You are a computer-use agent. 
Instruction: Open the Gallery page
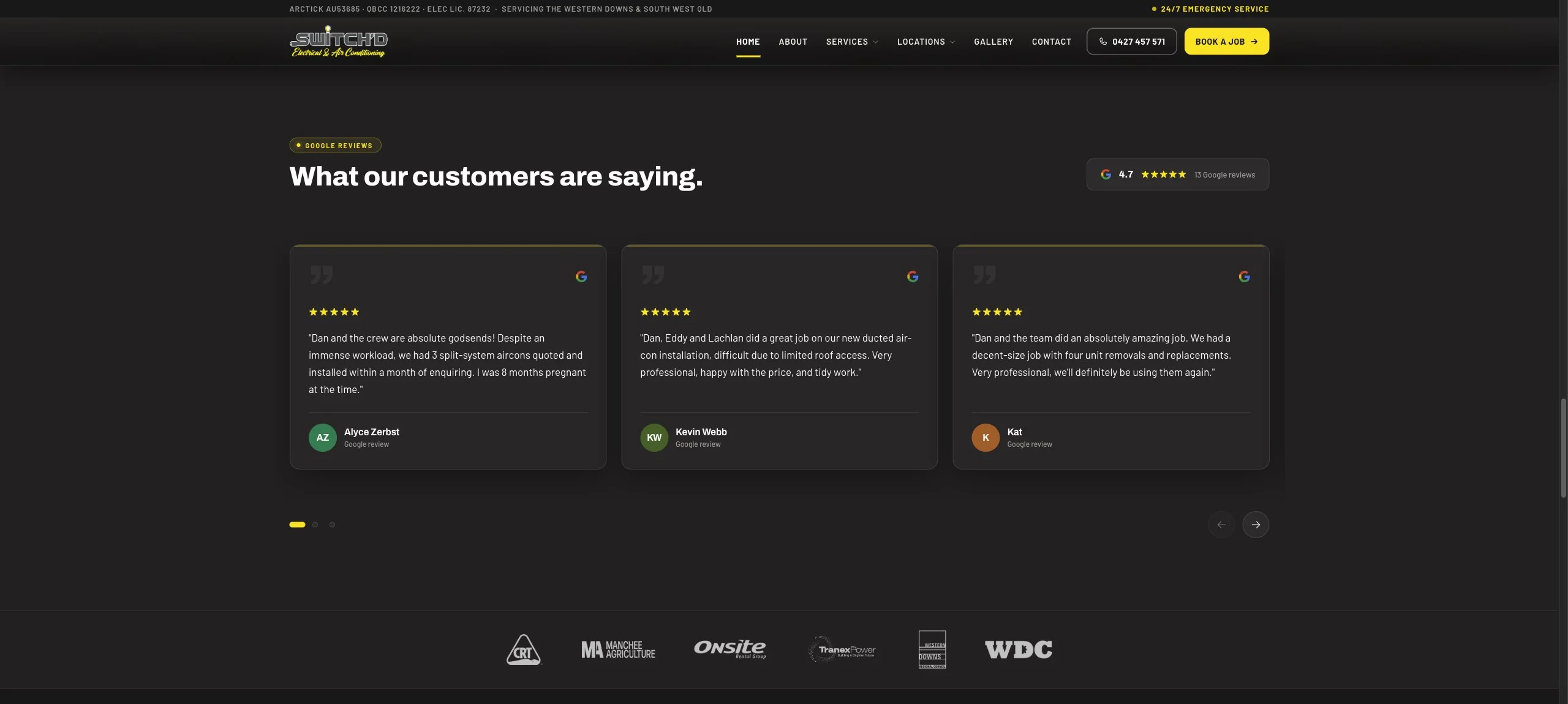(993, 42)
